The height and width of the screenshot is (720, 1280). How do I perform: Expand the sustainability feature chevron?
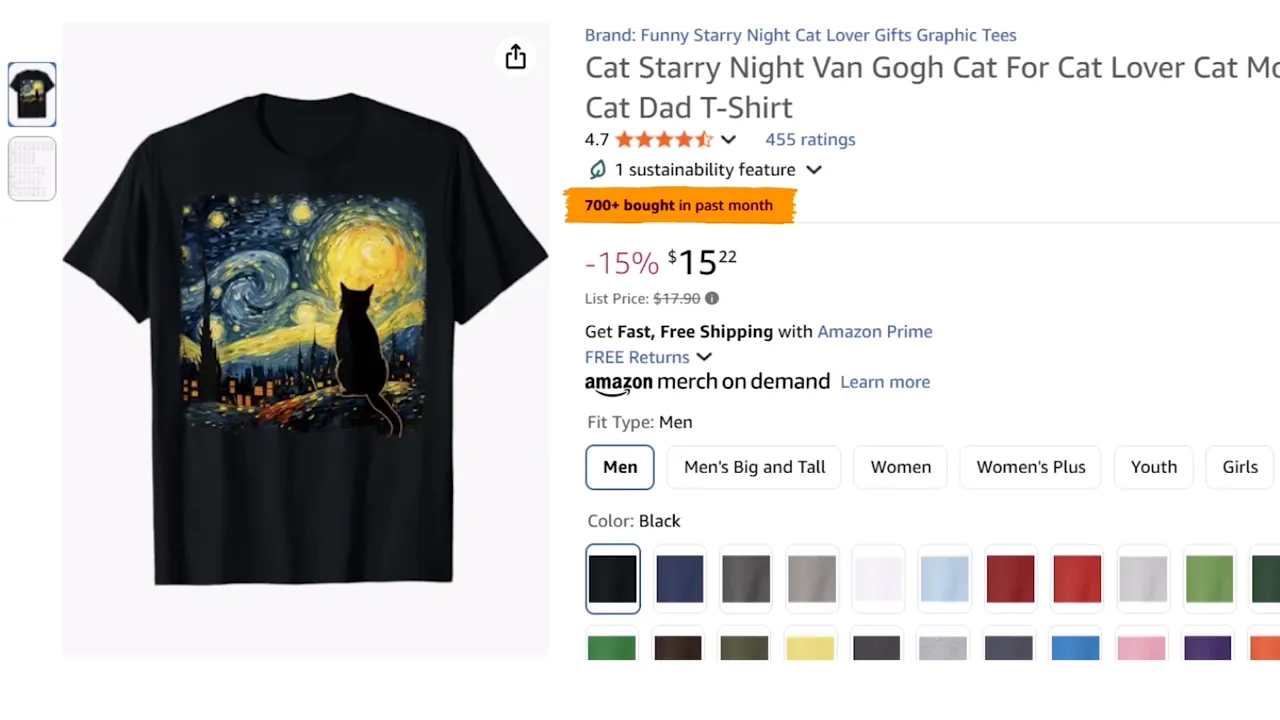[x=814, y=170]
